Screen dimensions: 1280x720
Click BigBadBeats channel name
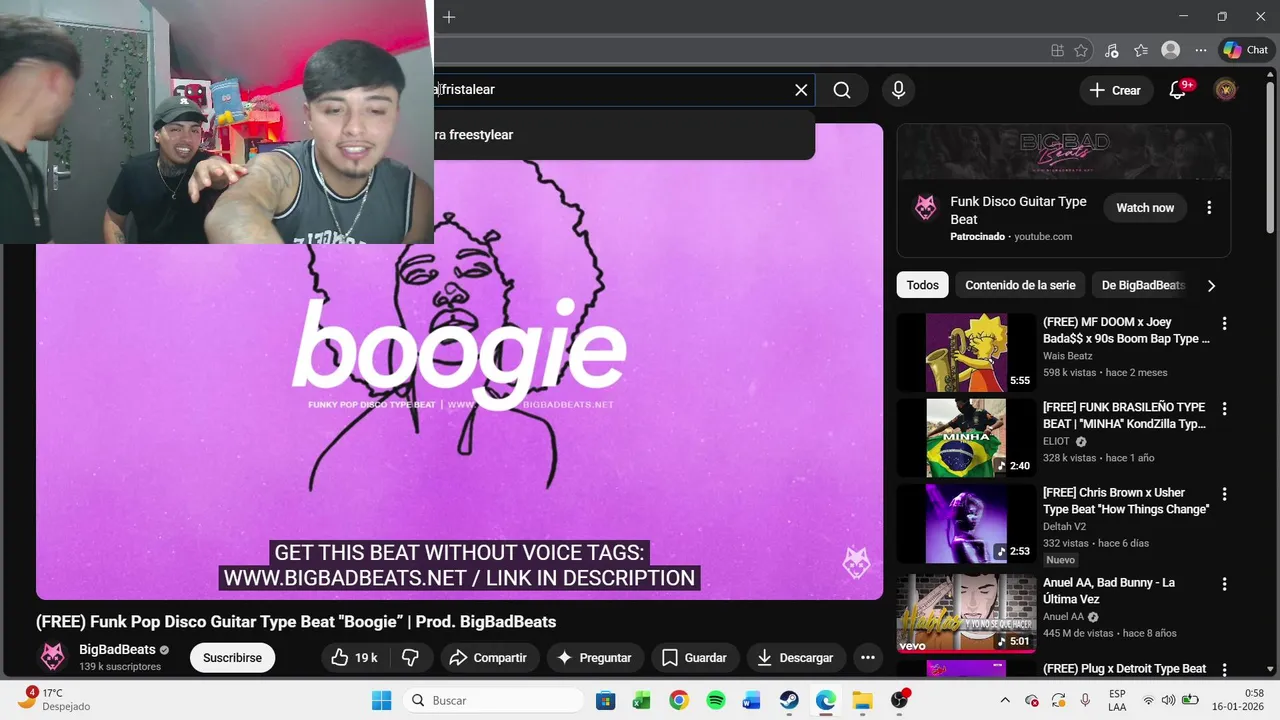[x=117, y=649]
